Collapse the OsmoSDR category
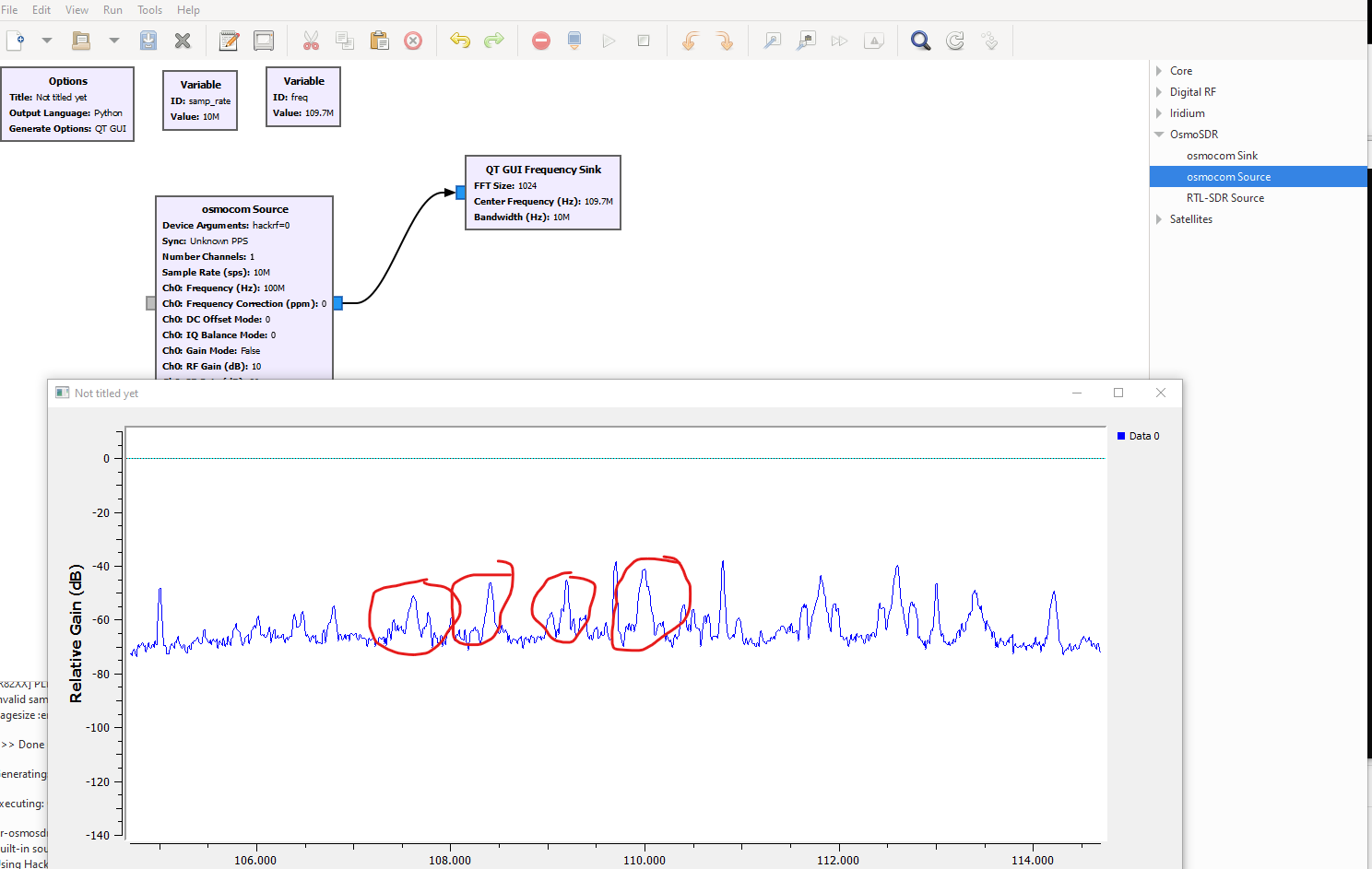The image size is (1372, 869). click(1159, 135)
